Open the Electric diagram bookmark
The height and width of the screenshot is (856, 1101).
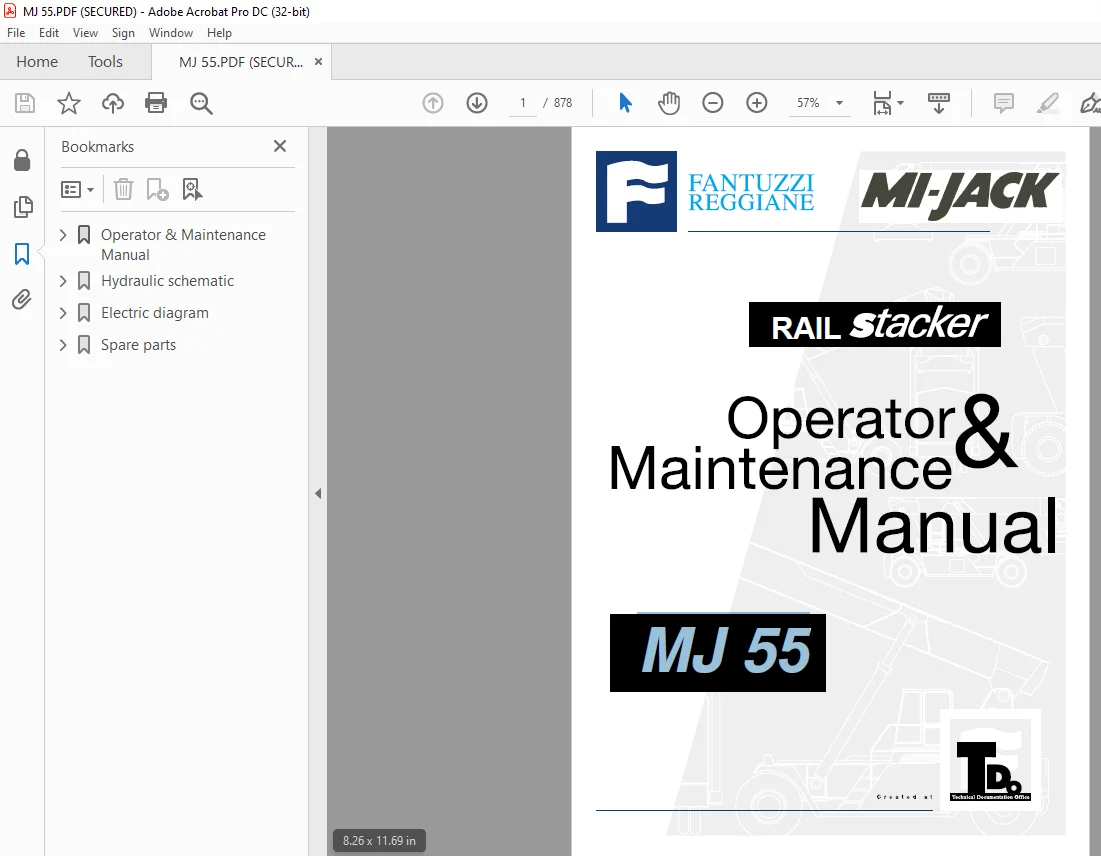(154, 312)
